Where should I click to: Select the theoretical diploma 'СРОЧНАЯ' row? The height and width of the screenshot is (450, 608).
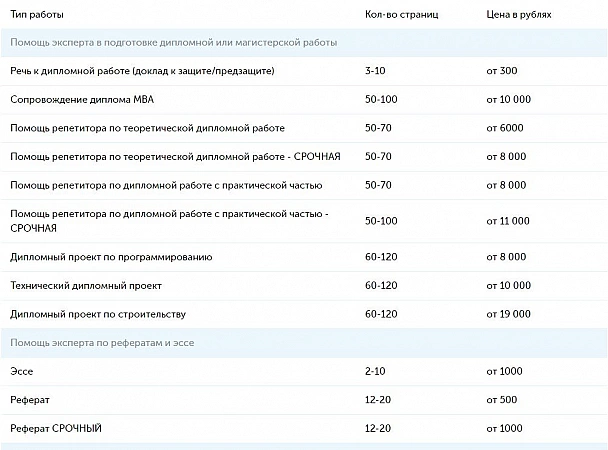point(175,158)
